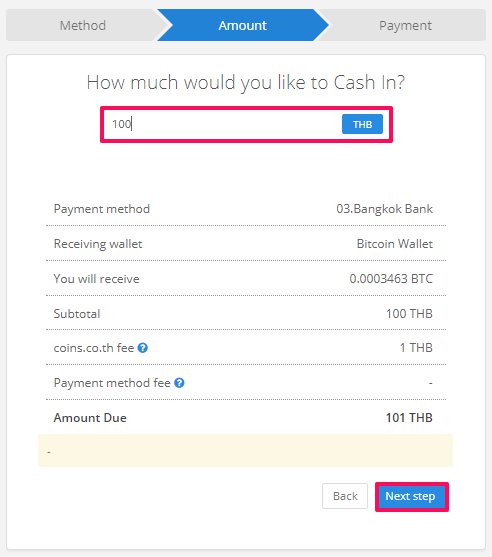Viewport: 492px width, 557px height.
Task: Click the Amount Due label
Action: tap(90, 418)
